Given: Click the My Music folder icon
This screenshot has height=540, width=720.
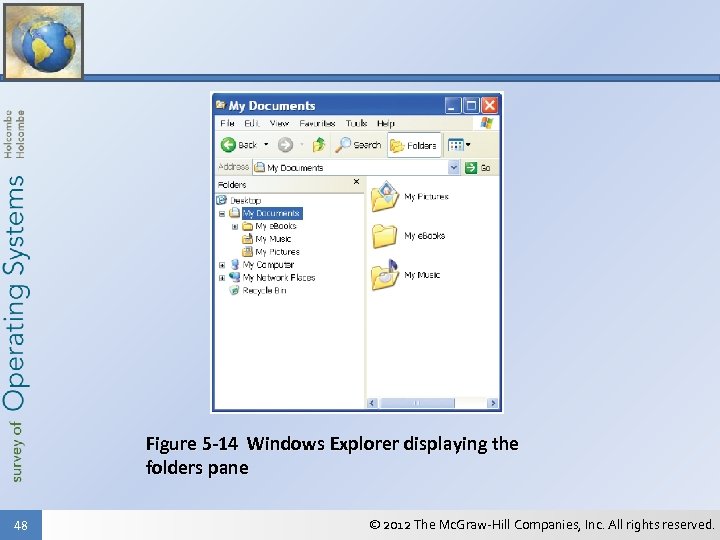Looking at the screenshot, I should pos(385,275).
